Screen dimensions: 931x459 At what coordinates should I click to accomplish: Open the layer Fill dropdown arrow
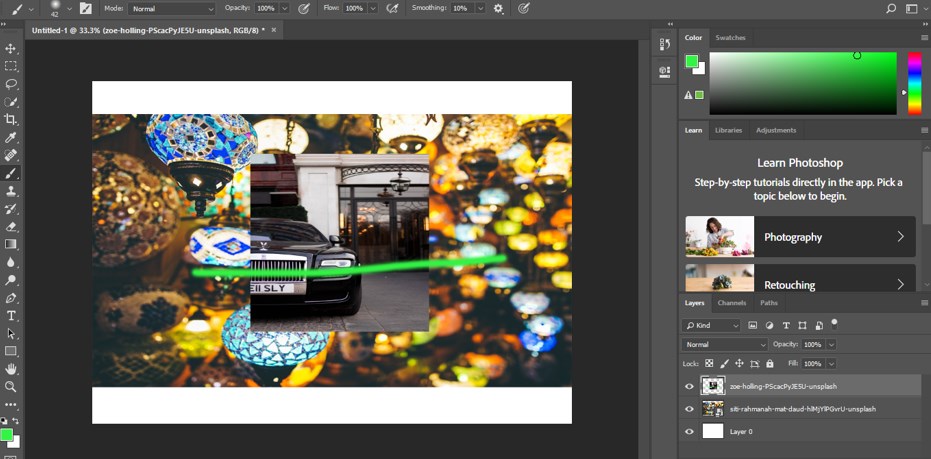click(831, 363)
